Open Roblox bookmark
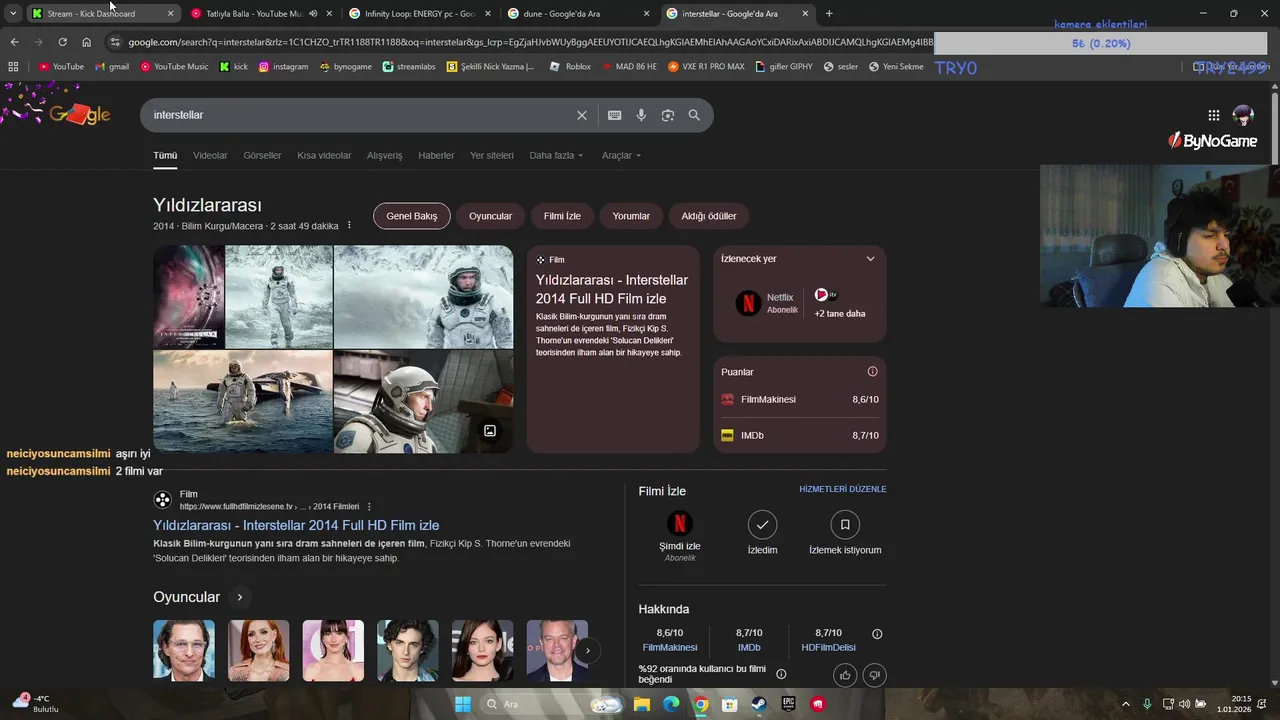The height and width of the screenshot is (720, 1280). coord(570,67)
